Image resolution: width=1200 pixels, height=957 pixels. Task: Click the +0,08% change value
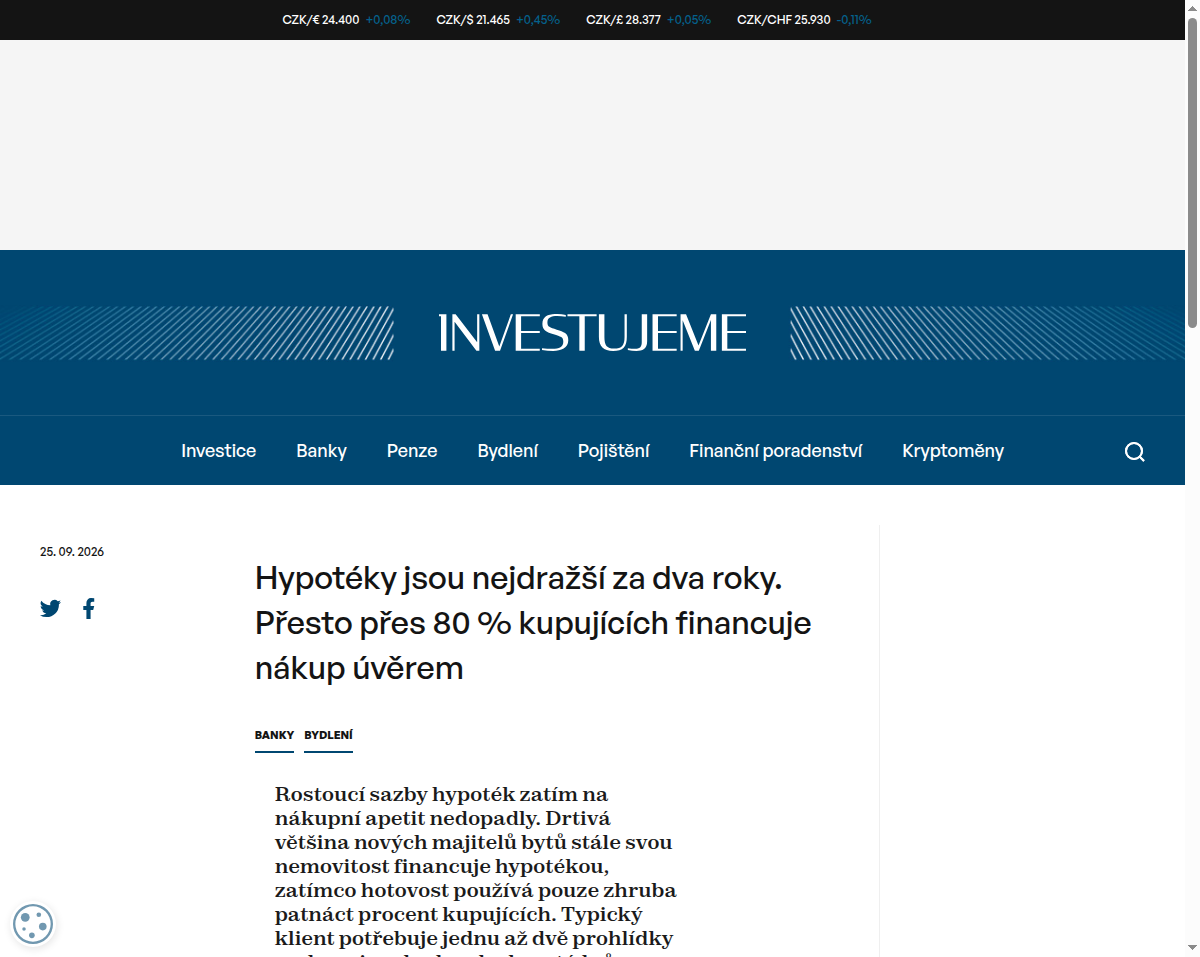coord(388,19)
